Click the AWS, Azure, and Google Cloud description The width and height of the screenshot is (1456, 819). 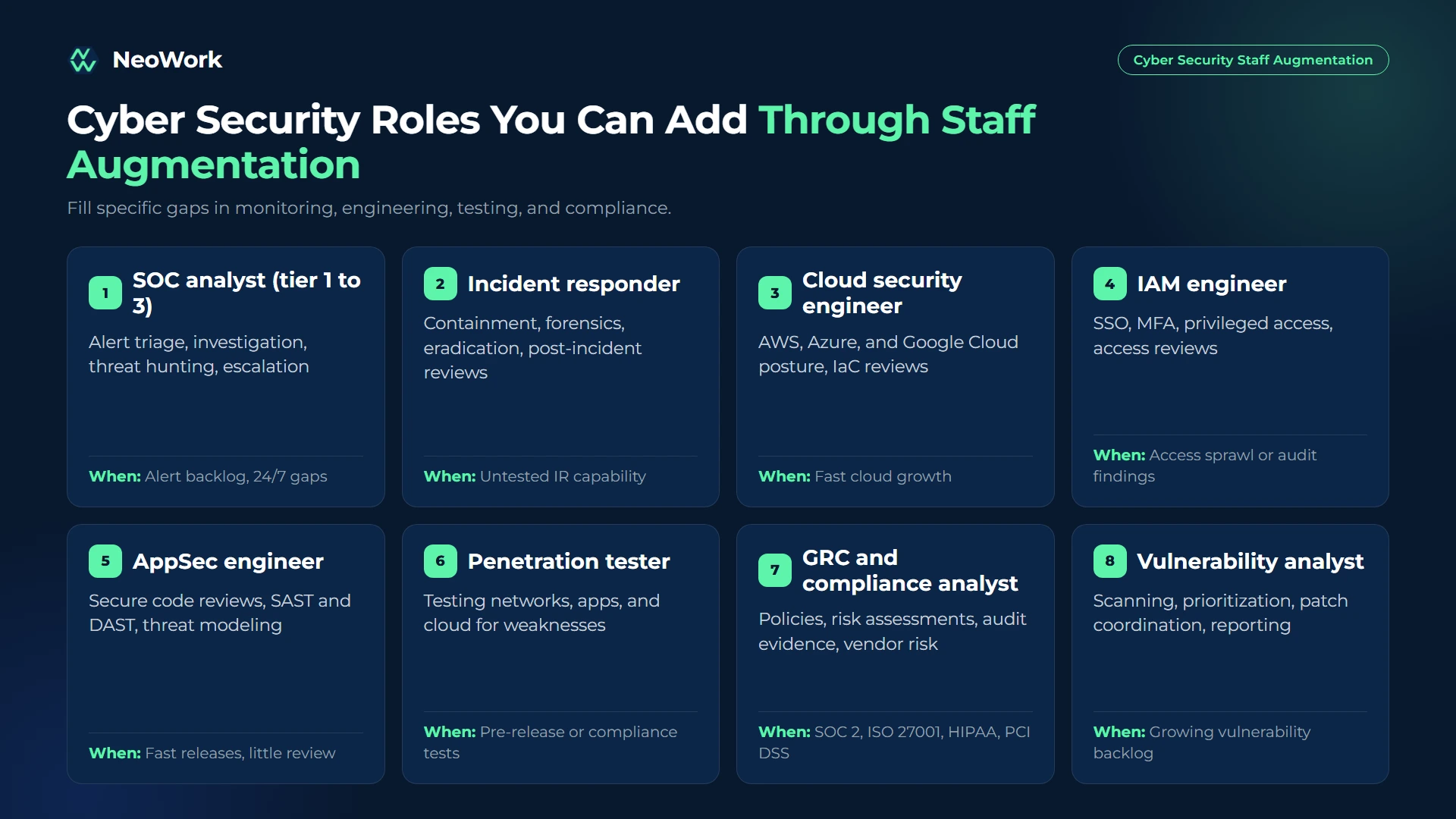888,354
